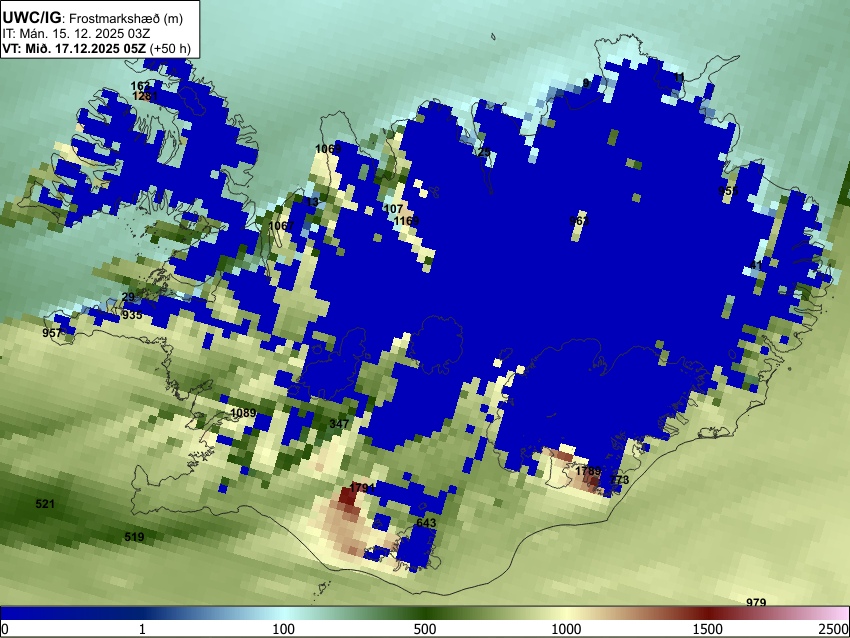Click the map value label '1067'
This screenshot has height=638, width=850.
(x=281, y=225)
